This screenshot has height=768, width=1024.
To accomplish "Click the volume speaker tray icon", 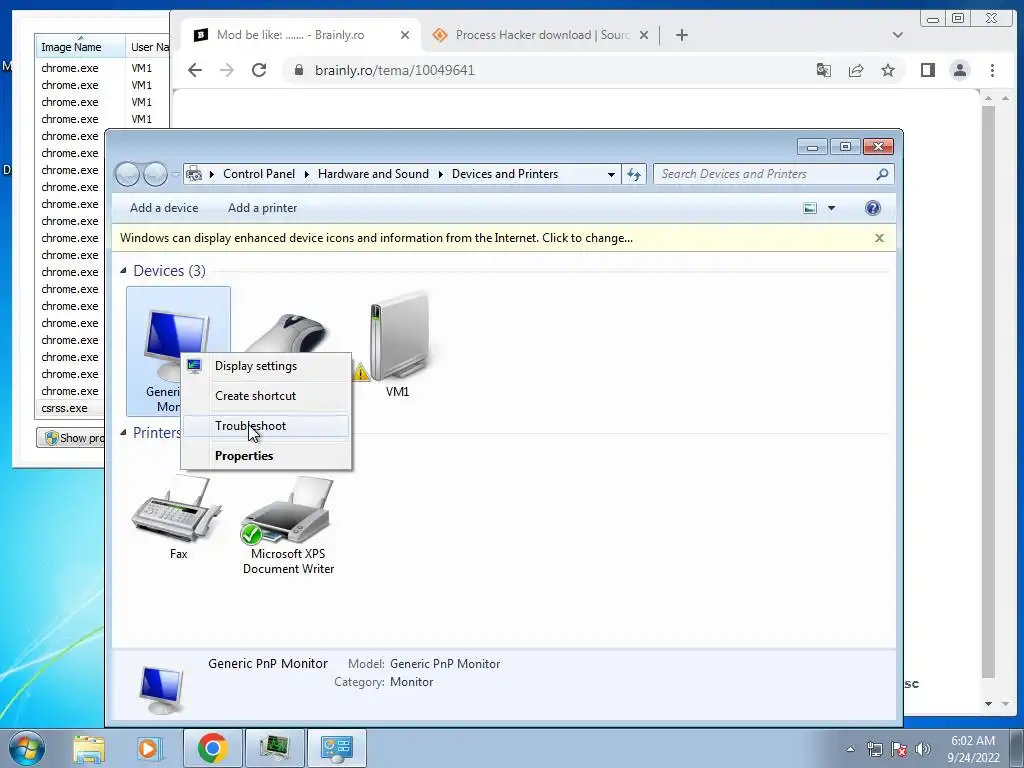I will tap(923, 749).
